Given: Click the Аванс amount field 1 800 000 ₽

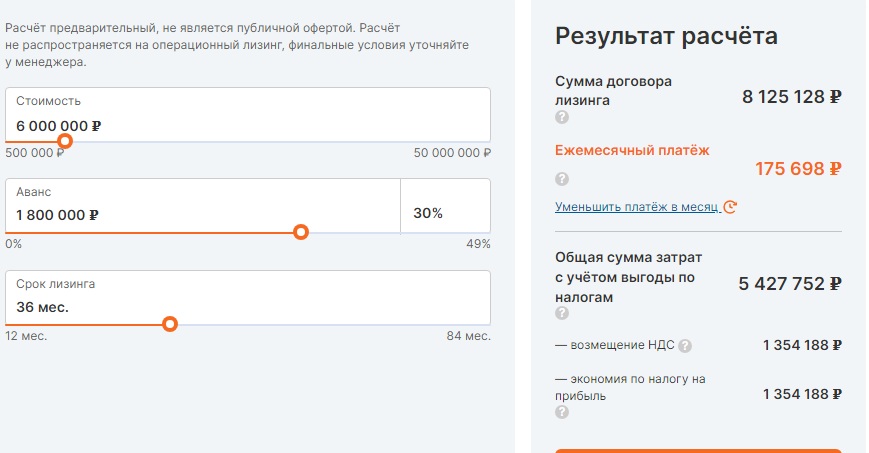Looking at the screenshot, I should point(203,206).
